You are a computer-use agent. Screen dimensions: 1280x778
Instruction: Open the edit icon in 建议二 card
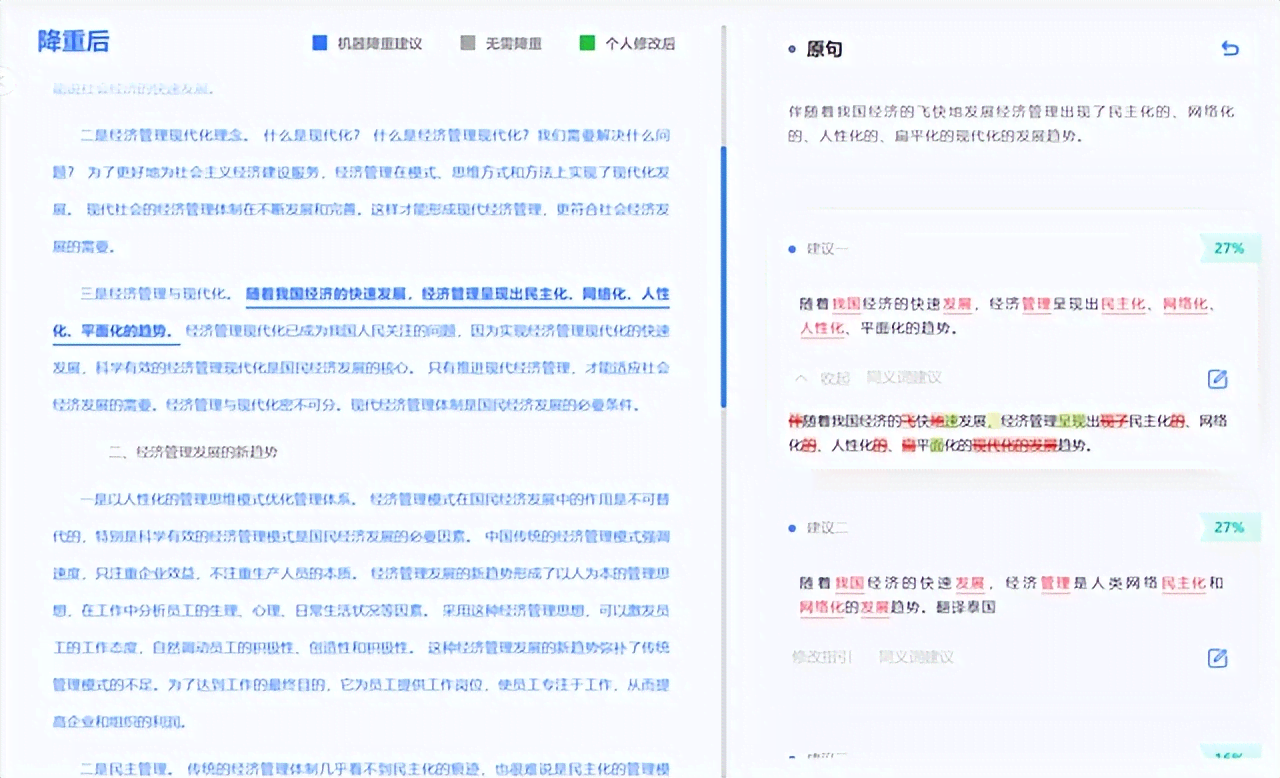(1217, 658)
